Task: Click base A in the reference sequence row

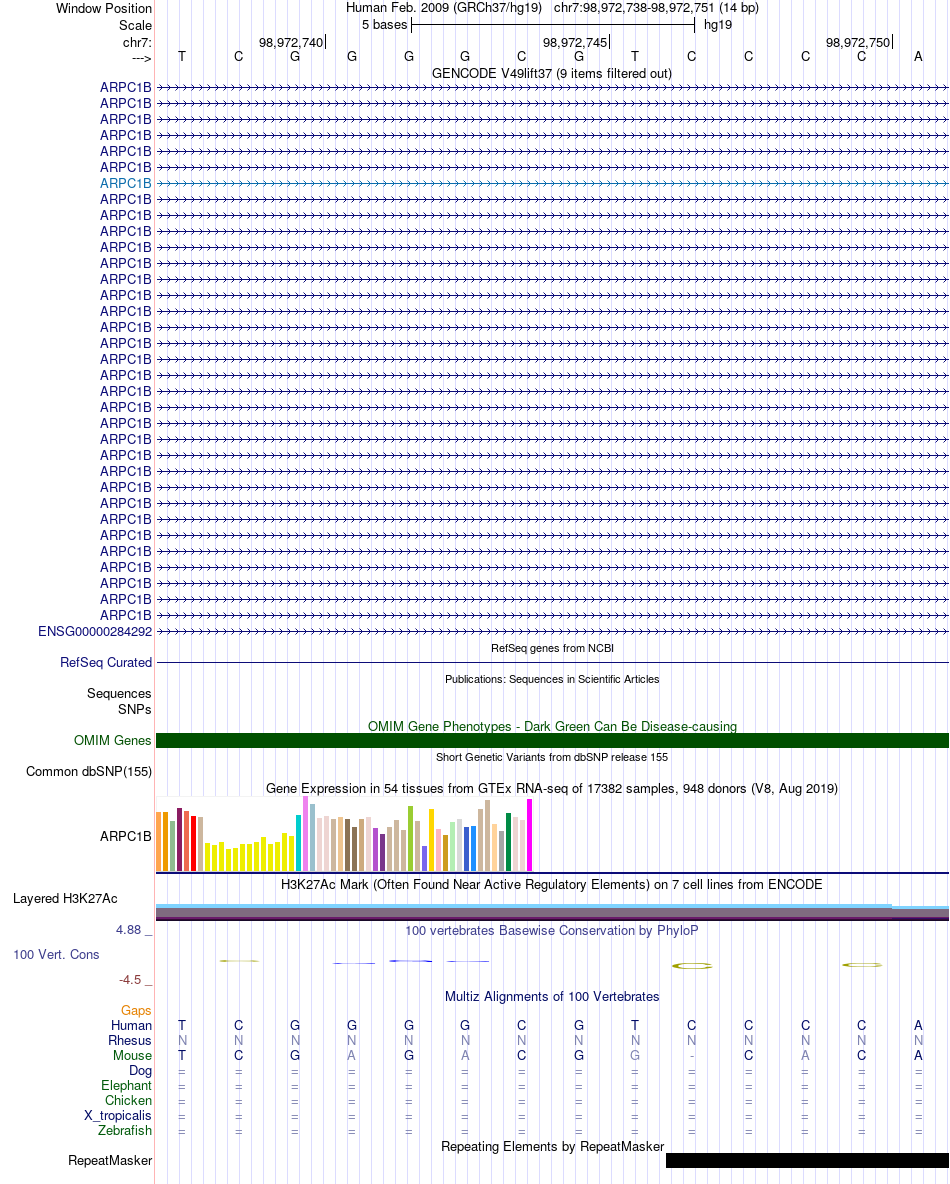Action: pos(918,57)
